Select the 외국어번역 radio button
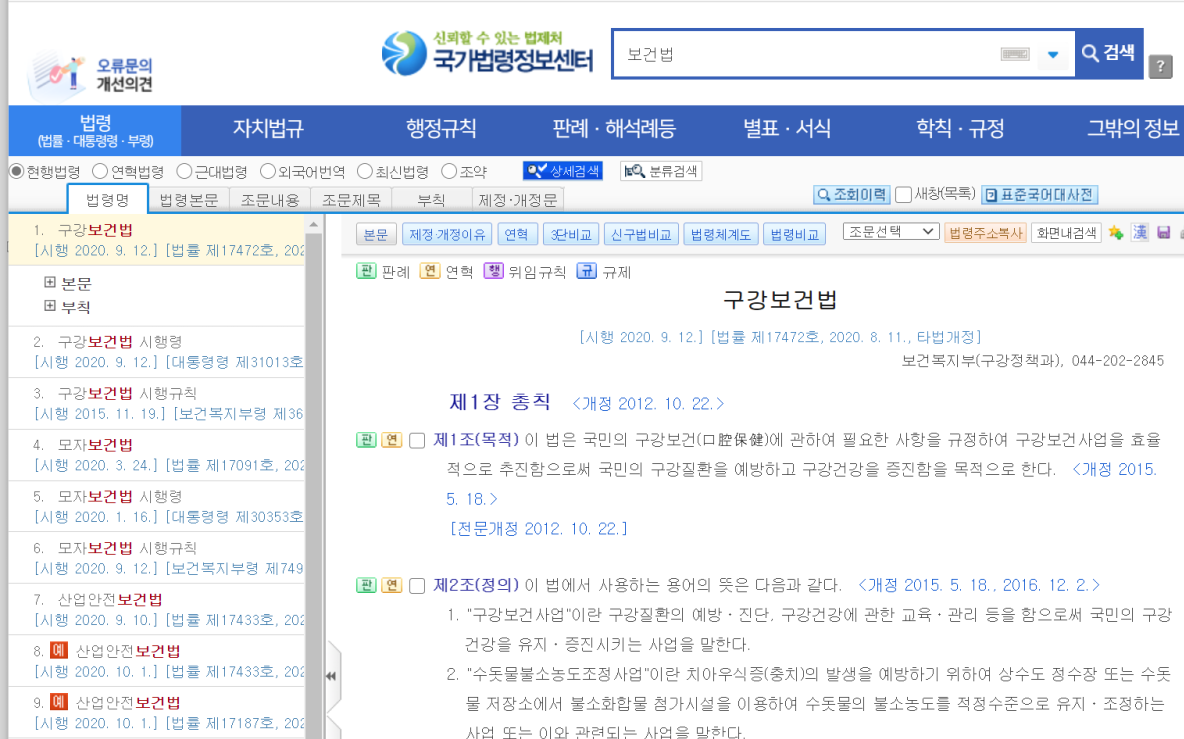This screenshot has width=1184, height=739. point(267,171)
